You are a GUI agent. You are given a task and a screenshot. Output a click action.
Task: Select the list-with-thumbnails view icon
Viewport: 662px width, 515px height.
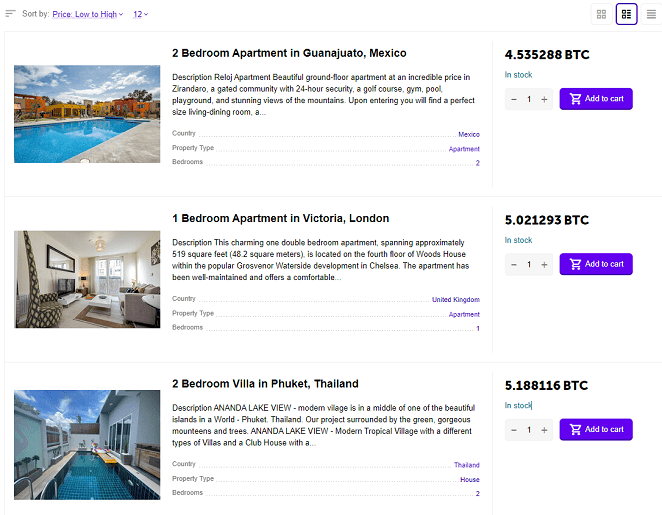click(x=627, y=14)
